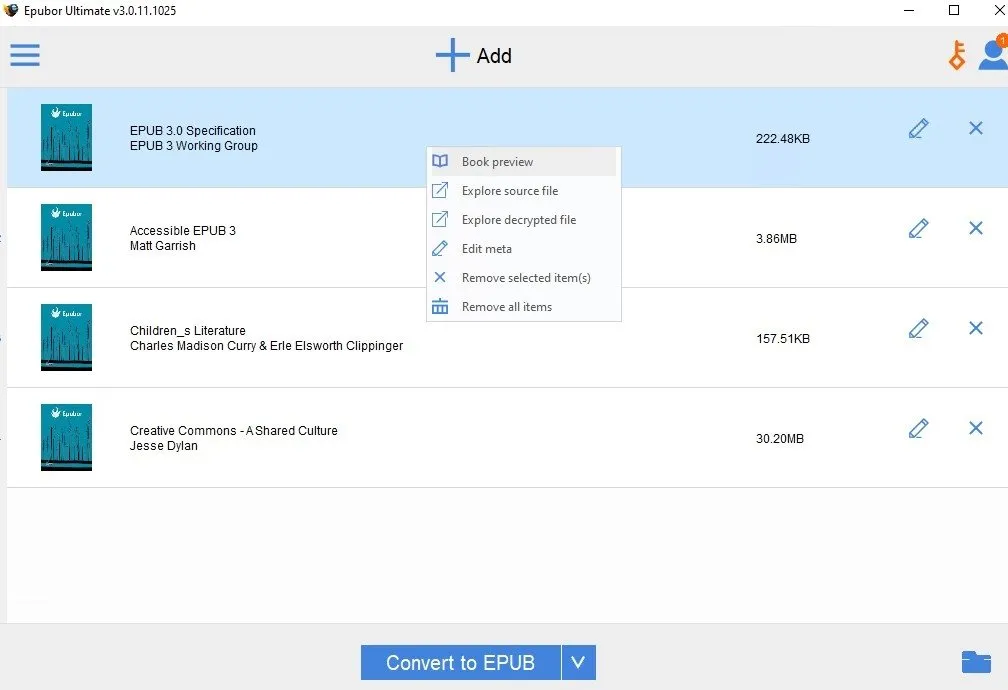The image size is (1008, 690).
Task: Minimize the Epubor Ultimate window
Action: tap(908, 10)
